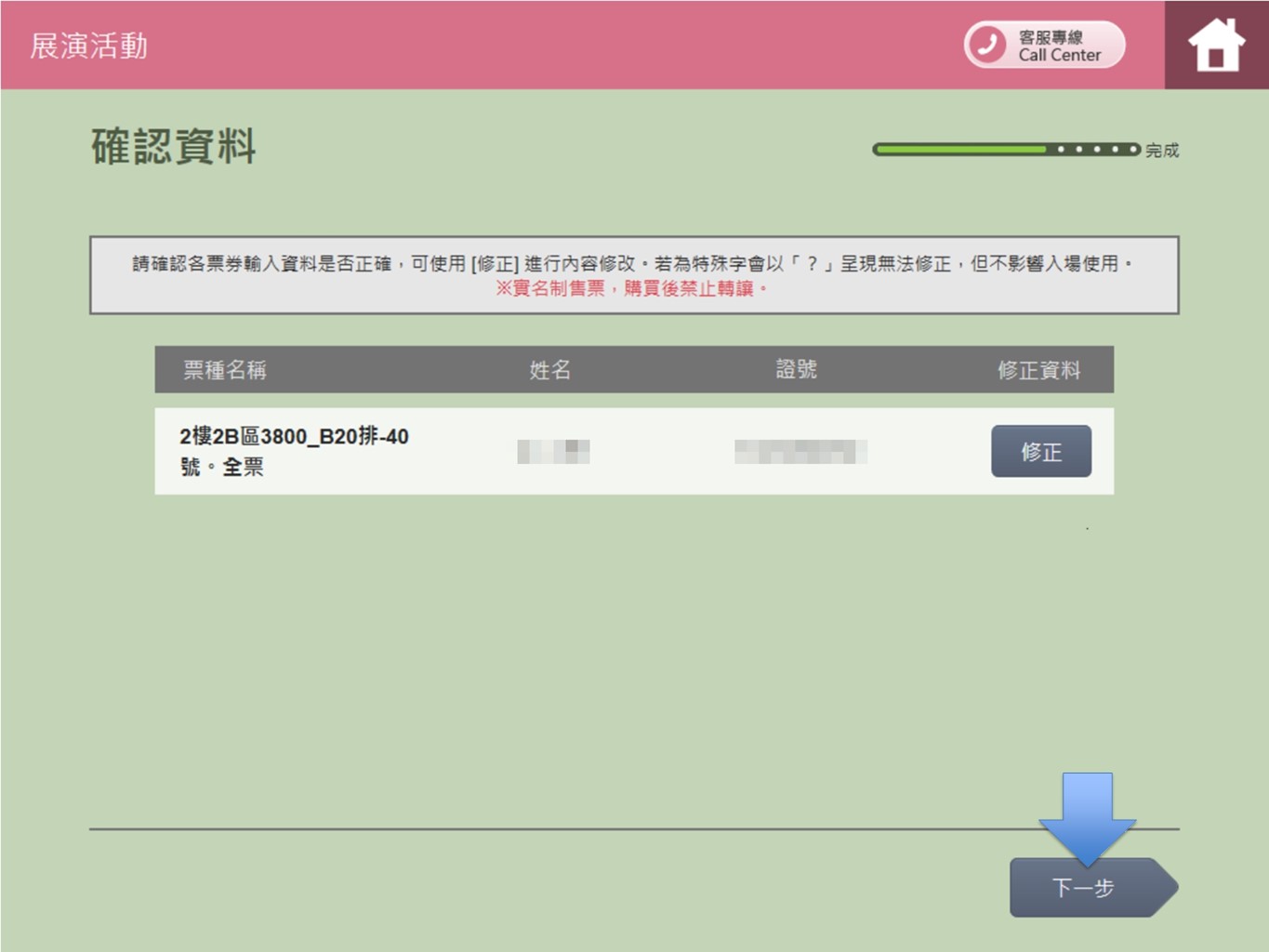Image resolution: width=1269 pixels, height=952 pixels.
Task: Open the 客服專線 Call Center button
Action: [1045, 45]
